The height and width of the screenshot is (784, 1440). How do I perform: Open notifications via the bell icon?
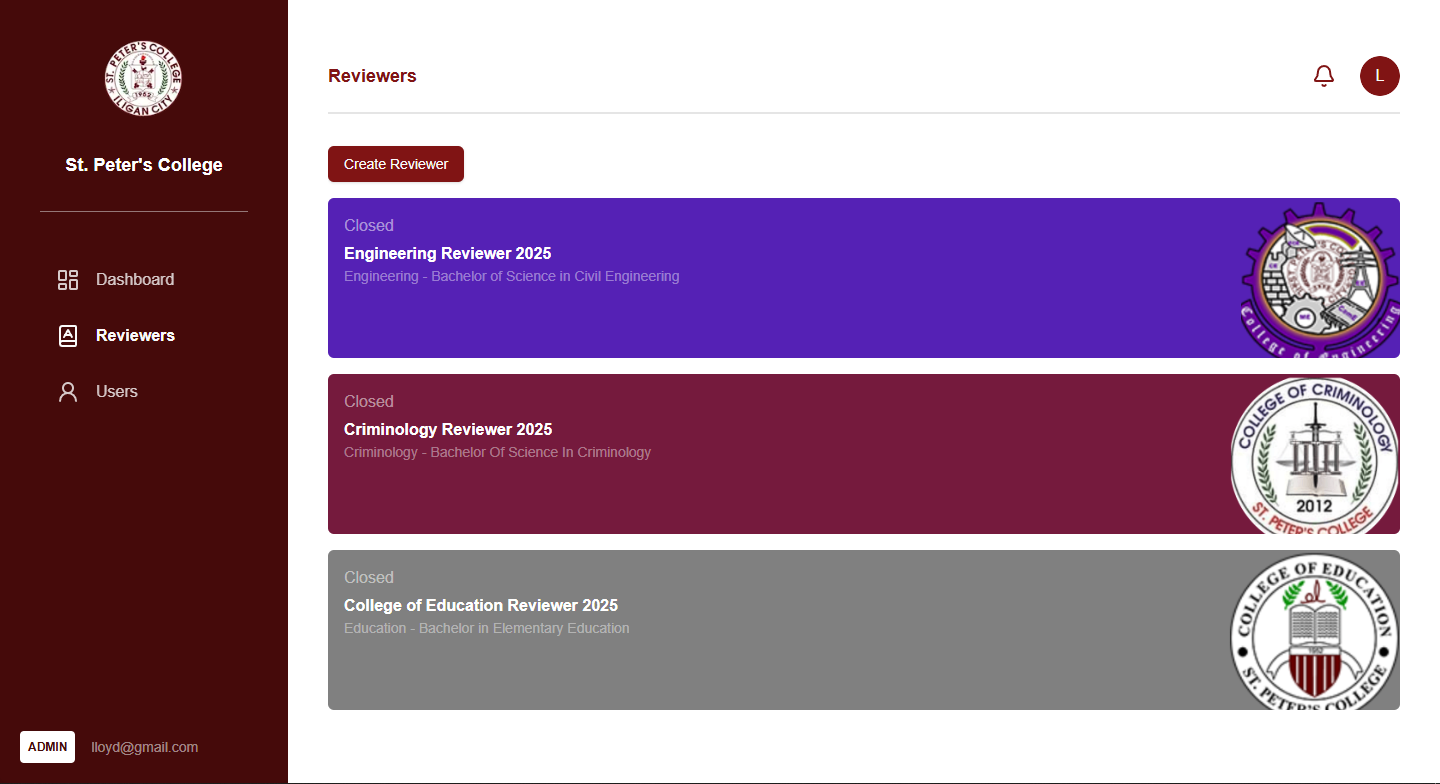(1324, 76)
